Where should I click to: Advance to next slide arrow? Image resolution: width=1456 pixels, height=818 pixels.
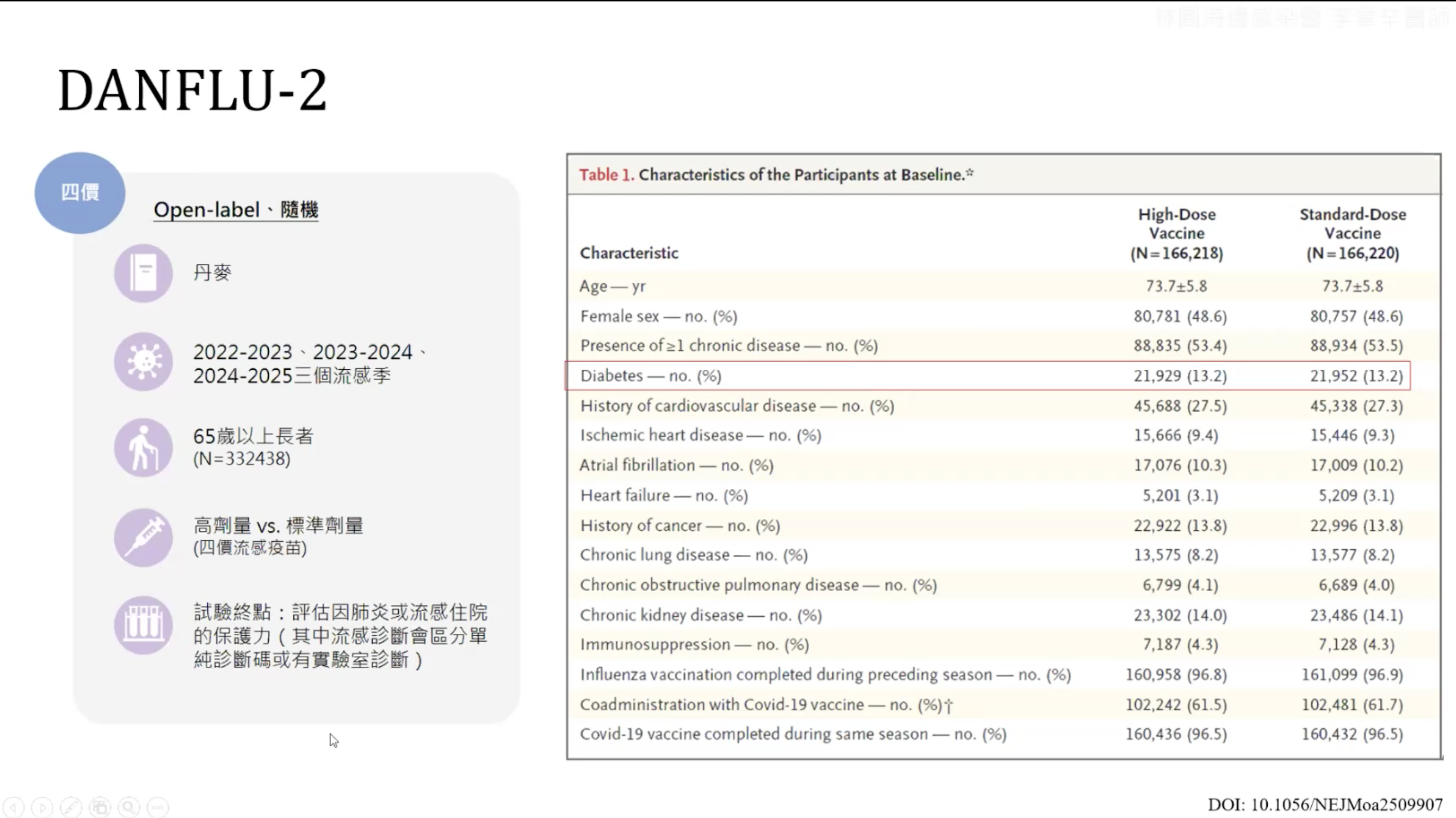point(42,807)
